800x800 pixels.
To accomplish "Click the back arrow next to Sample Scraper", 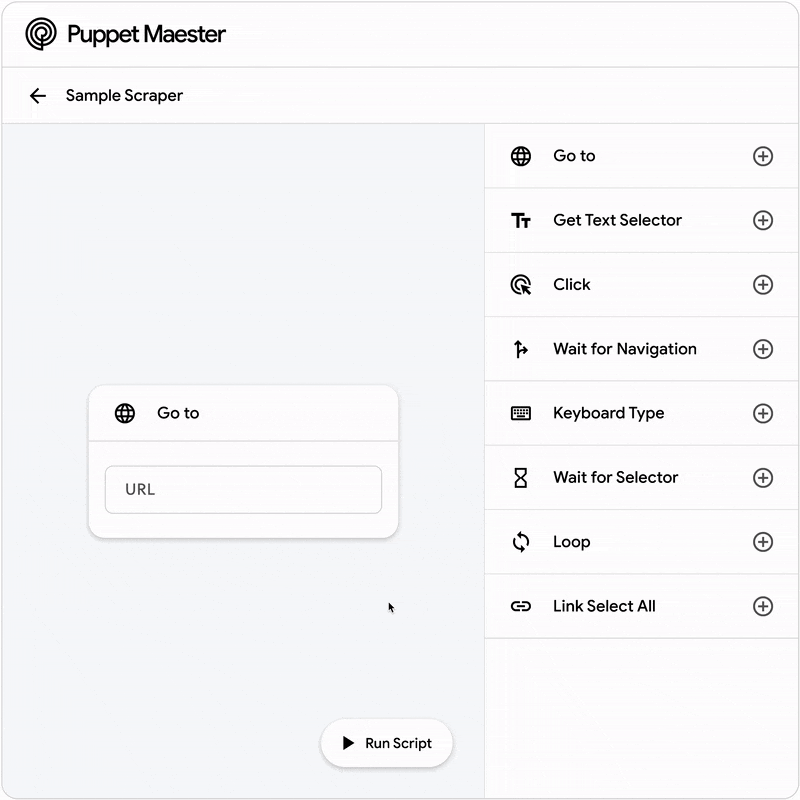I will point(38,96).
